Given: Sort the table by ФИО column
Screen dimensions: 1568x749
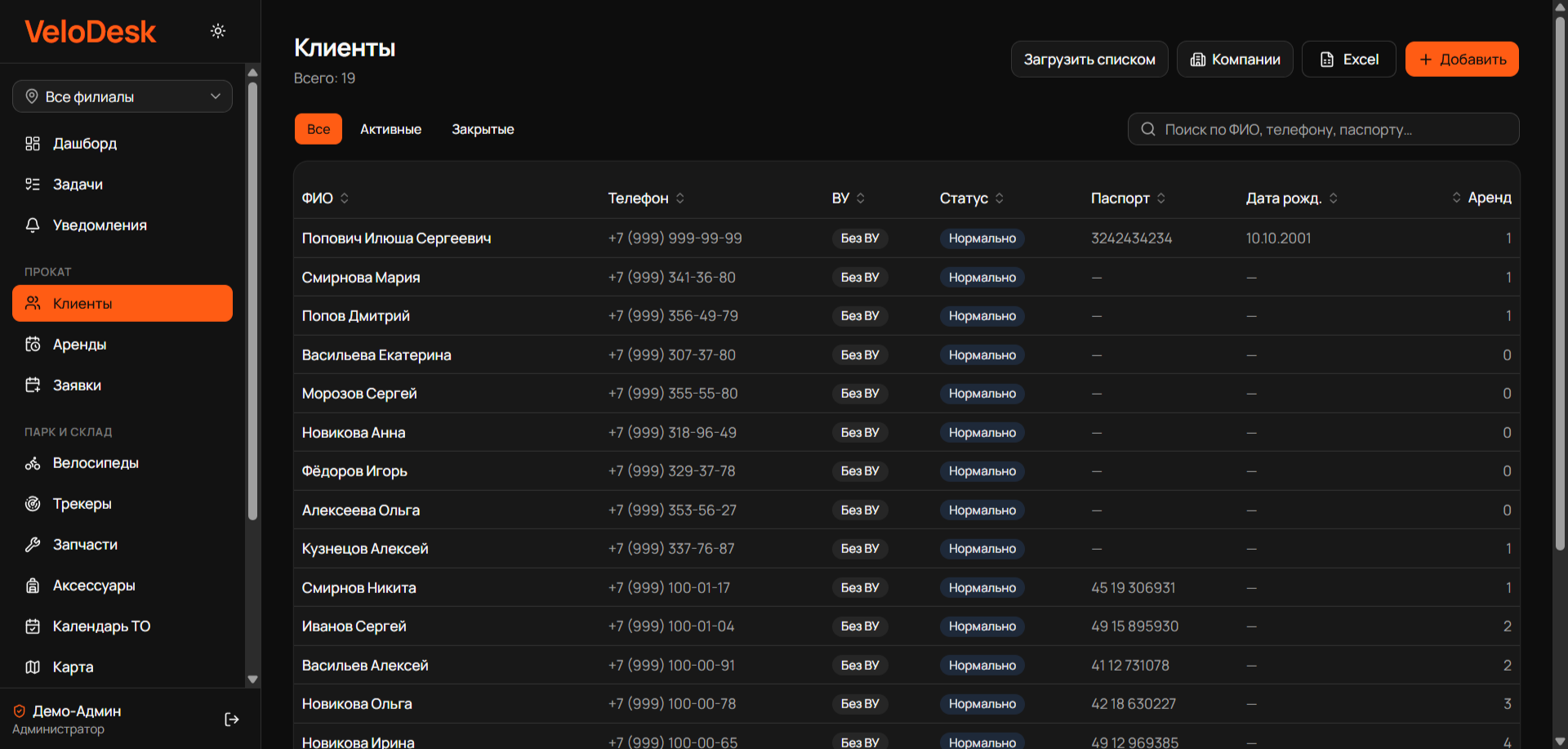Looking at the screenshot, I should pos(325,198).
